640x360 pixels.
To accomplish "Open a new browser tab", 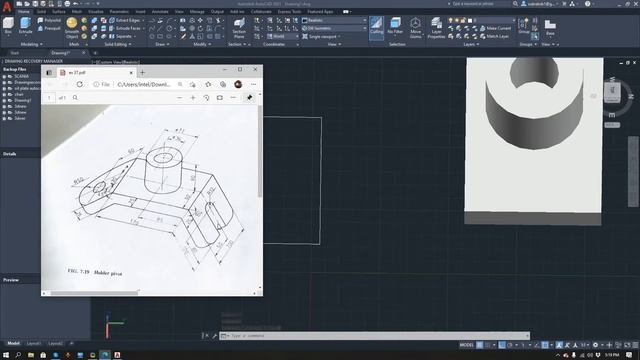I will pos(142,72).
